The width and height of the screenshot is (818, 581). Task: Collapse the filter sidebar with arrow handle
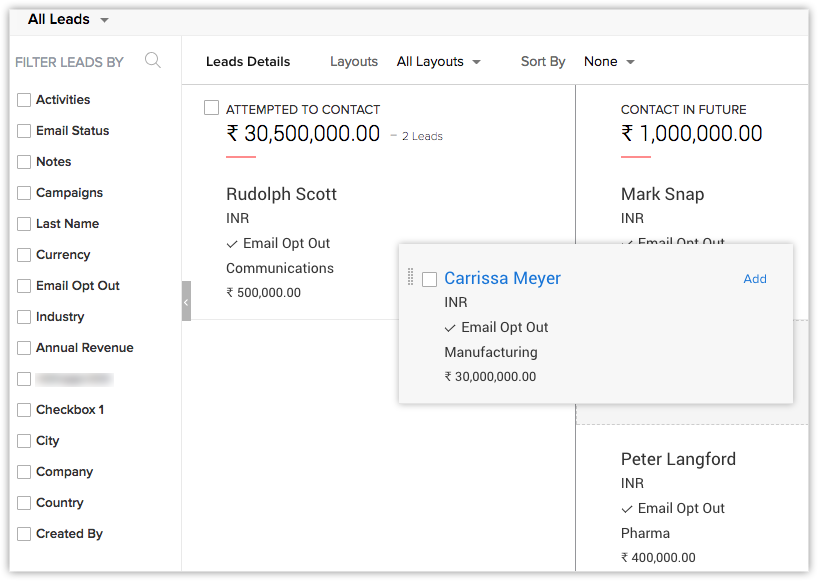click(x=186, y=301)
